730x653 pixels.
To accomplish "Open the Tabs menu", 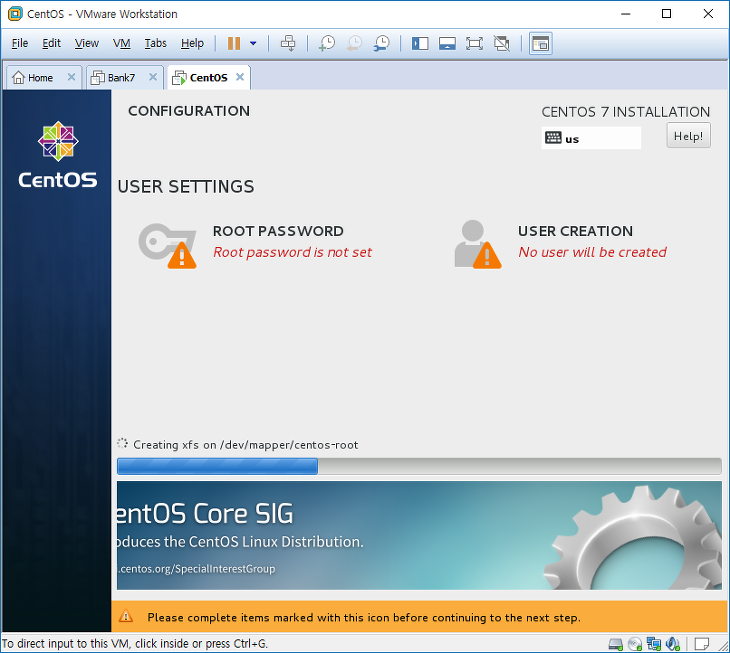I will (x=155, y=43).
